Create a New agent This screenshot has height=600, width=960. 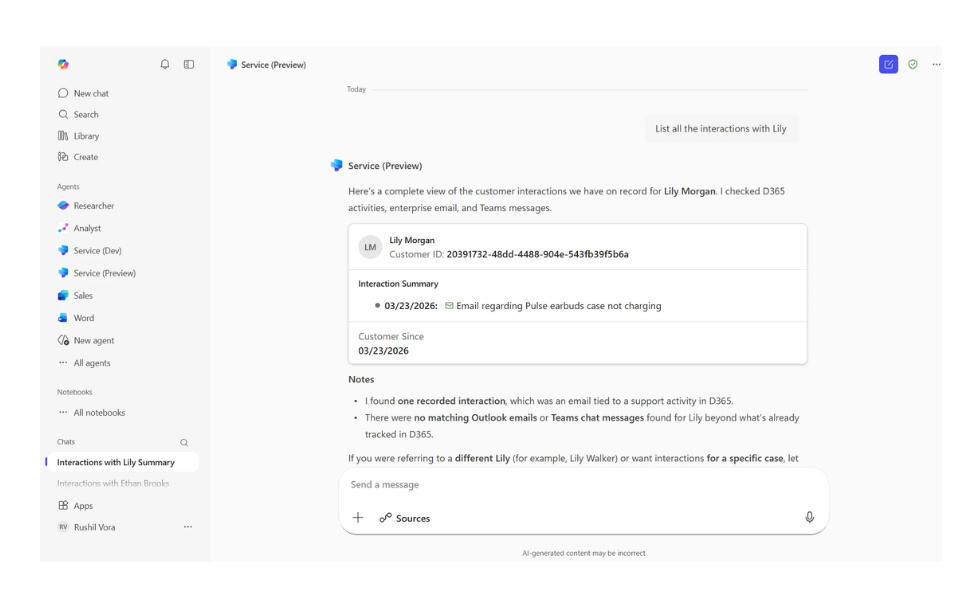coord(86,340)
